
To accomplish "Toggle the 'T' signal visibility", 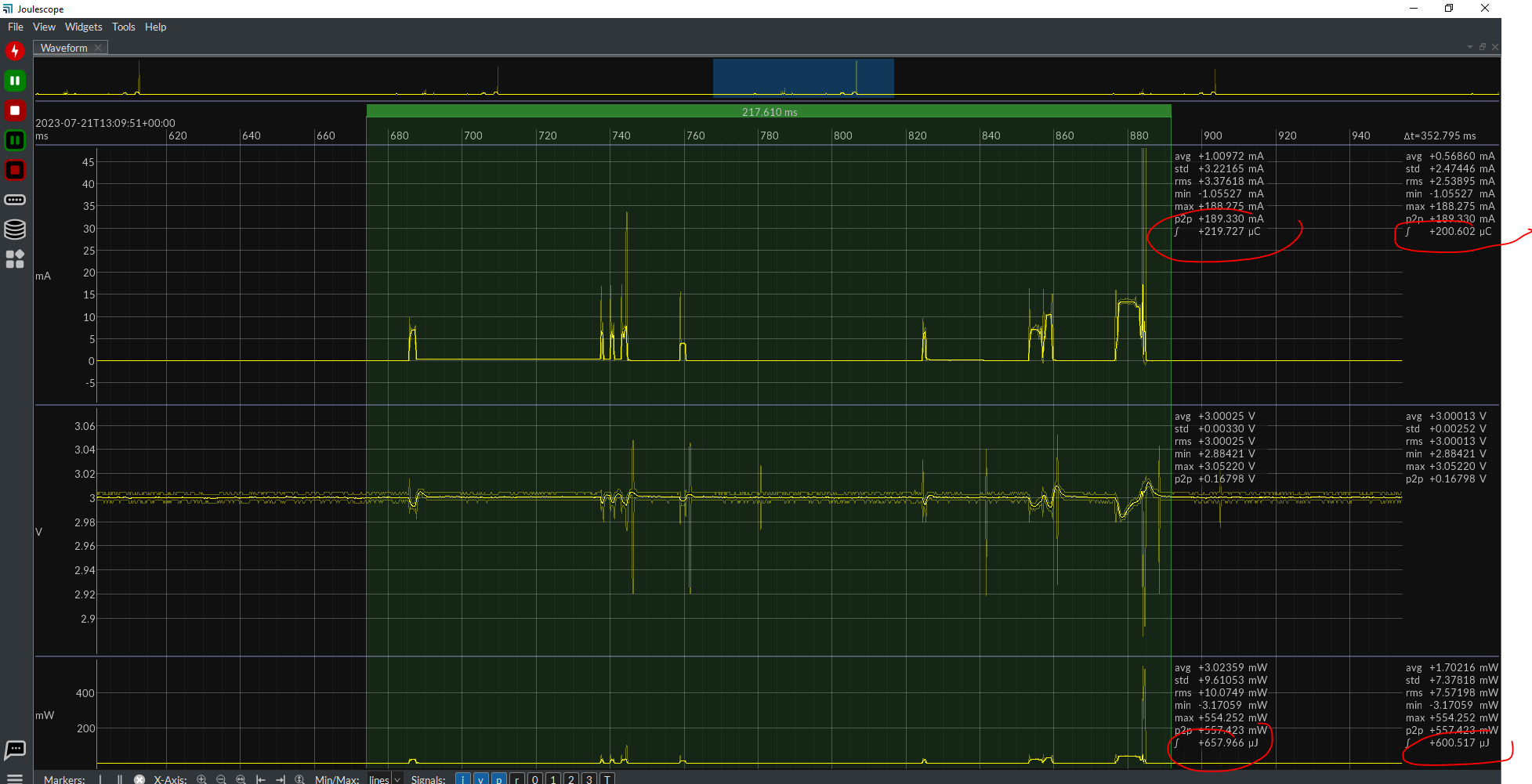I will [x=607, y=779].
